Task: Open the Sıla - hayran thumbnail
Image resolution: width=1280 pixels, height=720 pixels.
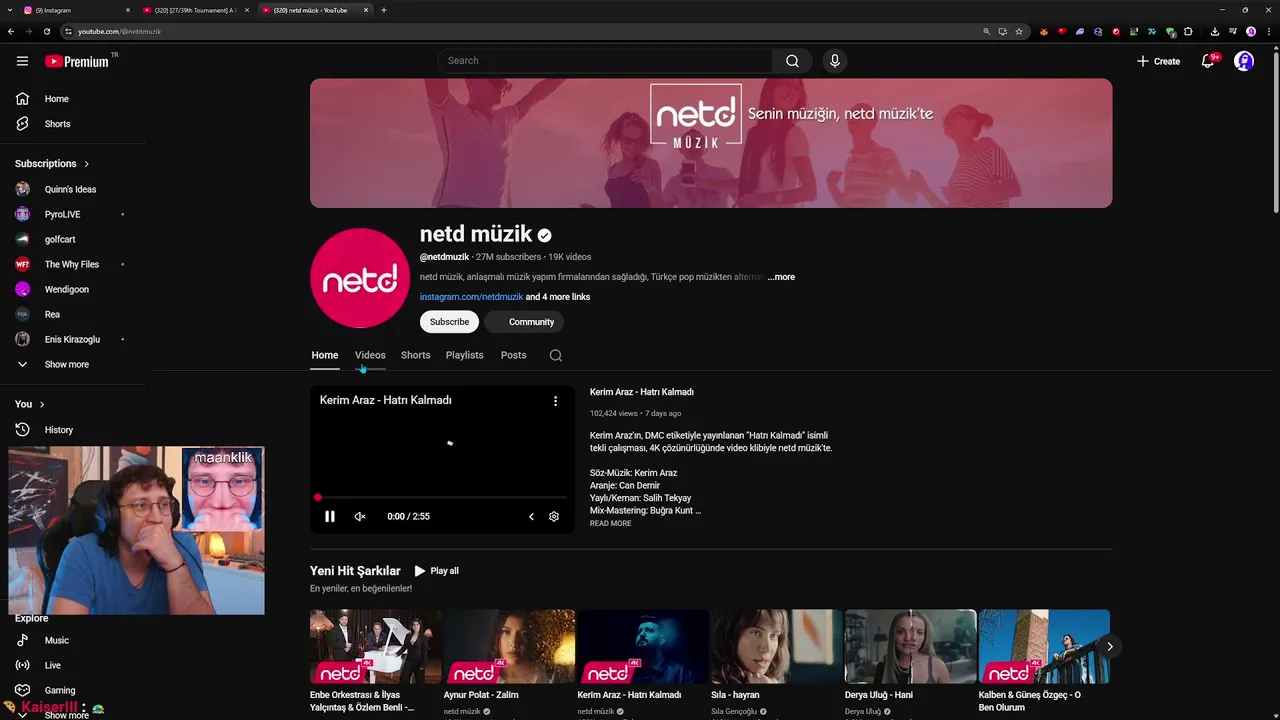Action: pos(776,646)
